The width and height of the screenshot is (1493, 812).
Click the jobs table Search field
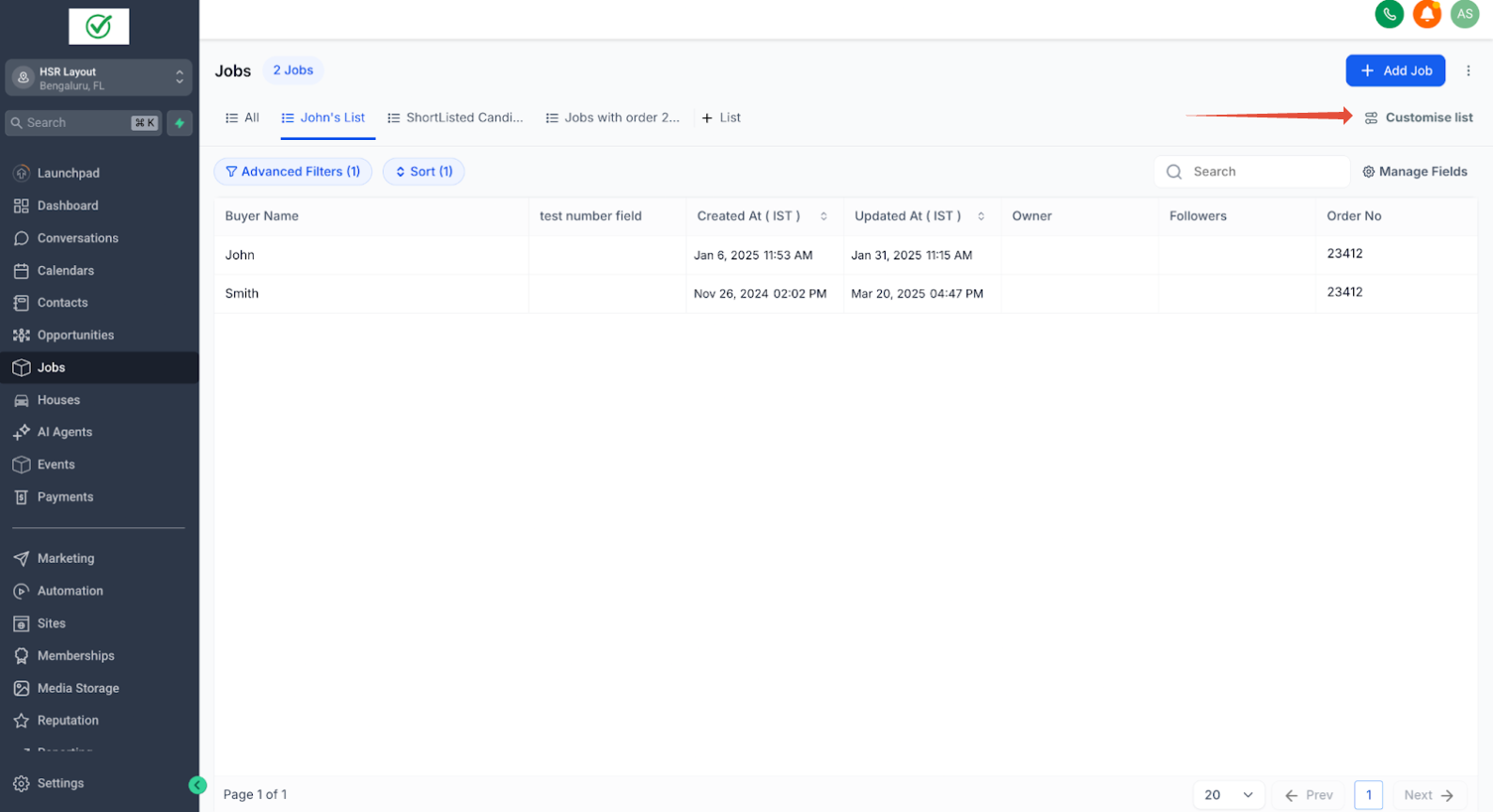1251,172
